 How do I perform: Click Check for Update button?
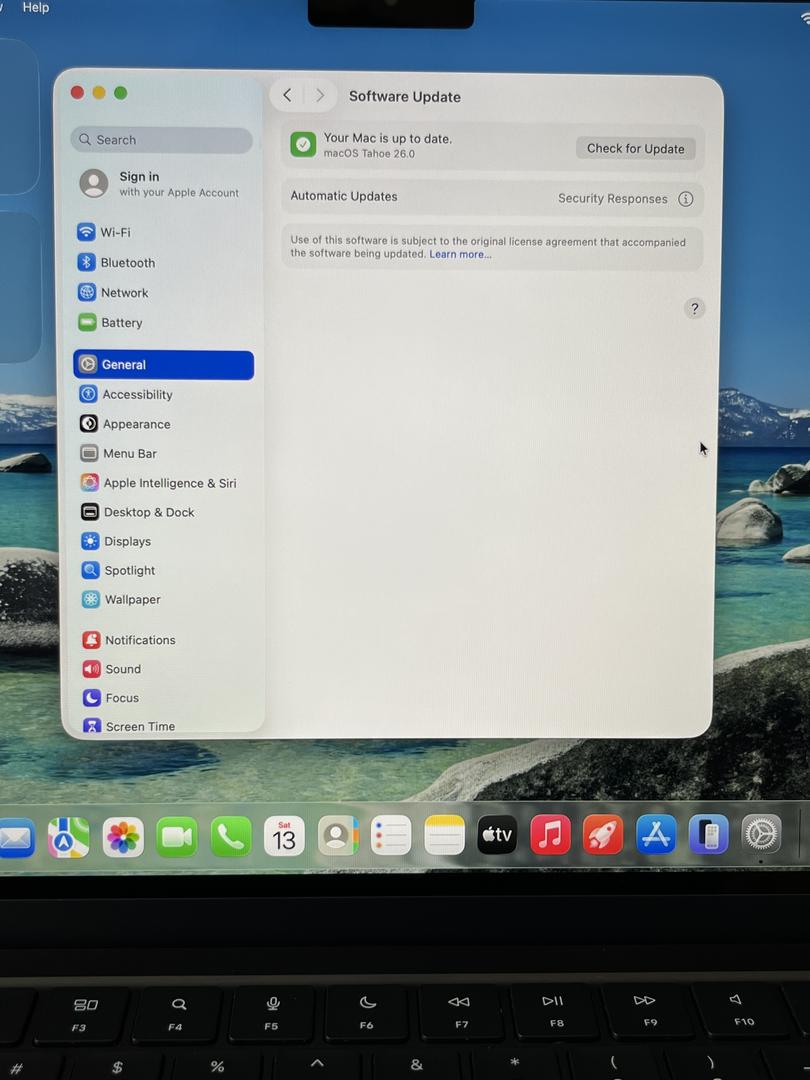coord(636,149)
